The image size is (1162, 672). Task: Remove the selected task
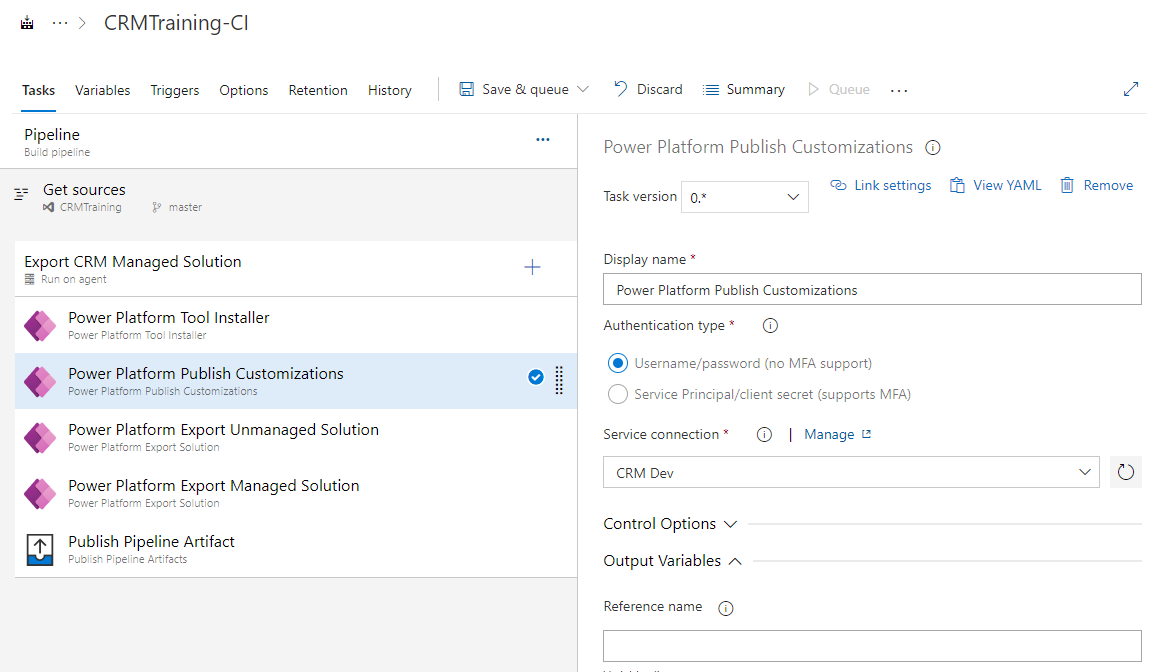tap(1096, 185)
